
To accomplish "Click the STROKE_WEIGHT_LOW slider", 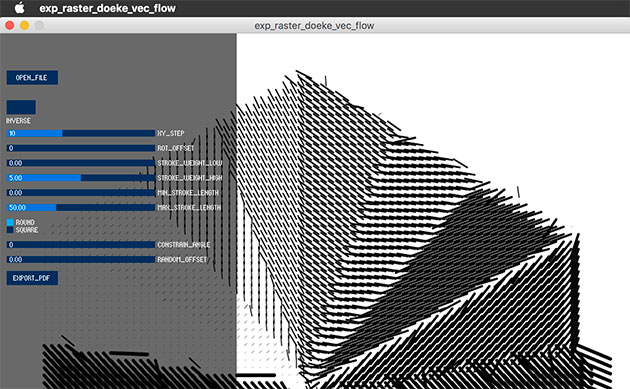I will [x=81, y=163].
